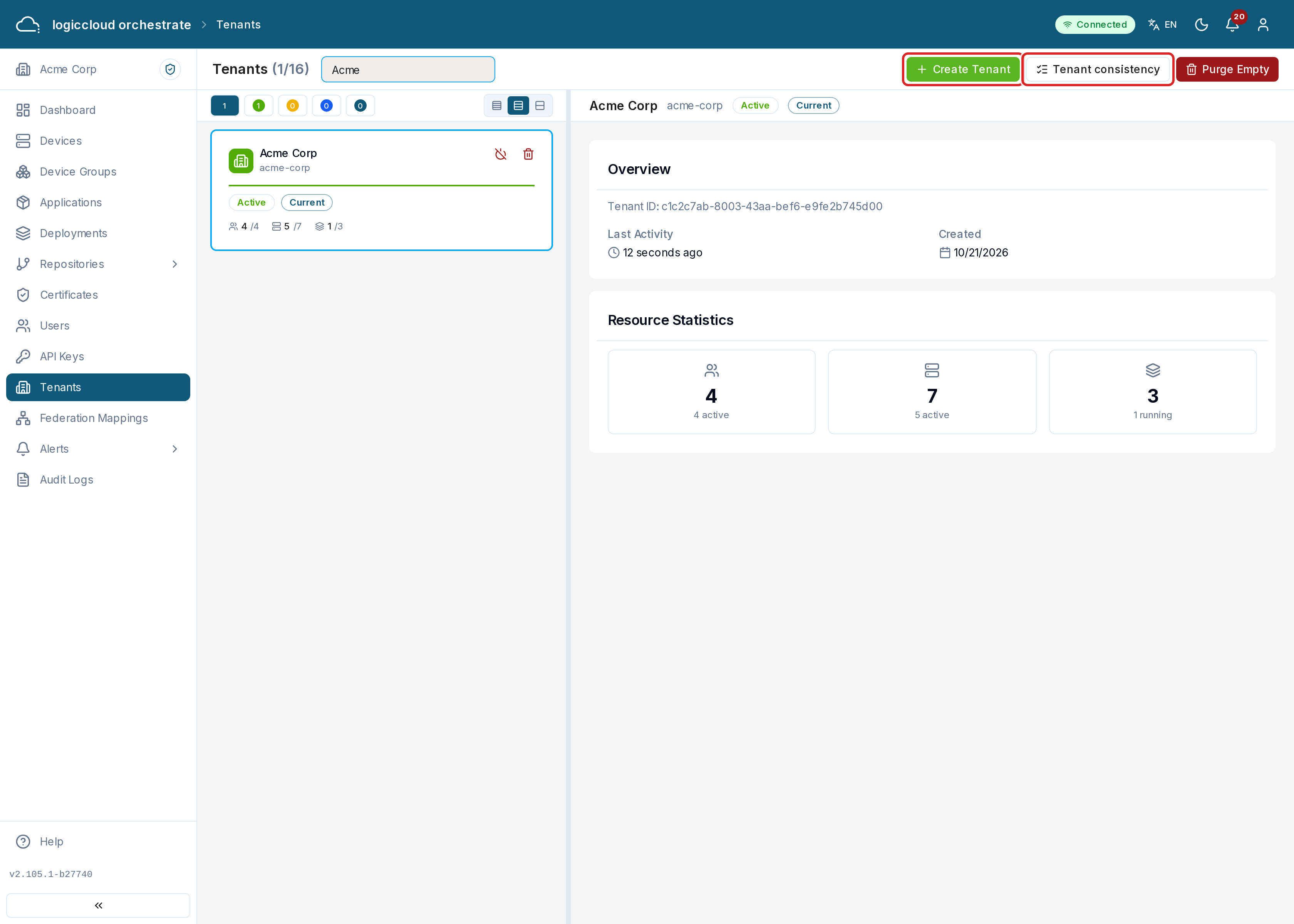Deactivate Acme Corp tenant icon

point(501,154)
